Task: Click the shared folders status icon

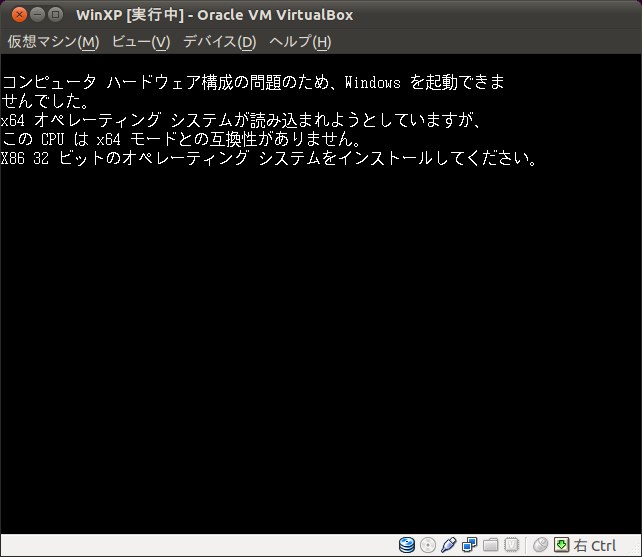Action: (x=491, y=545)
